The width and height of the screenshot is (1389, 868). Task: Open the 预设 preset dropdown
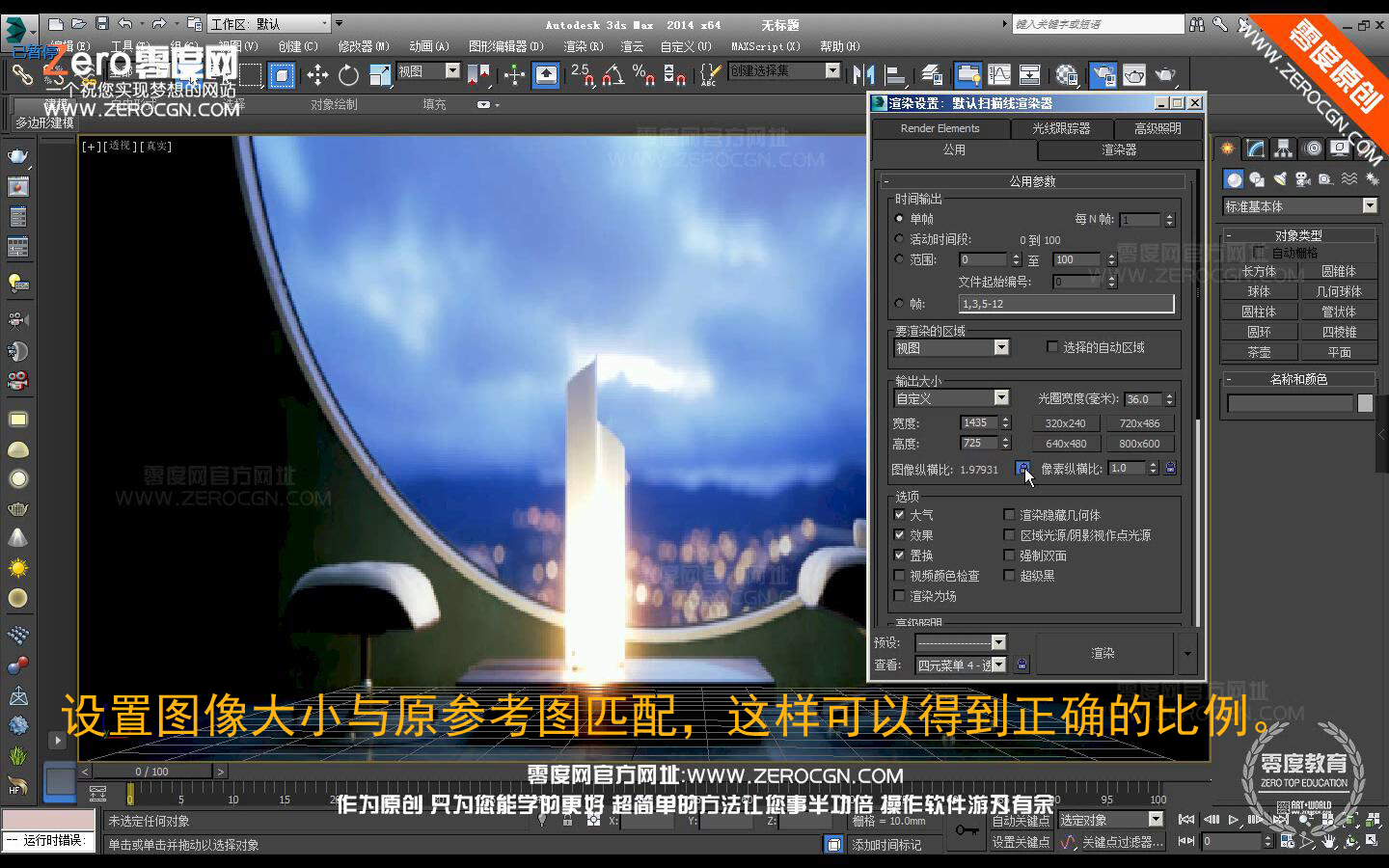(961, 642)
